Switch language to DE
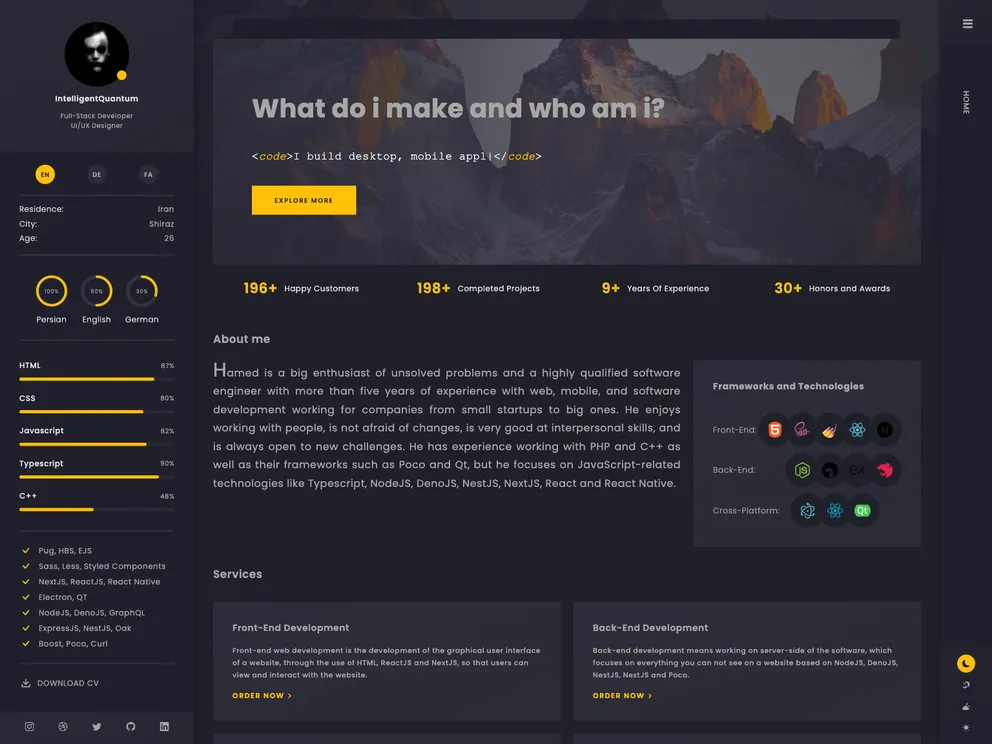This screenshot has width=992, height=744. click(x=97, y=175)
